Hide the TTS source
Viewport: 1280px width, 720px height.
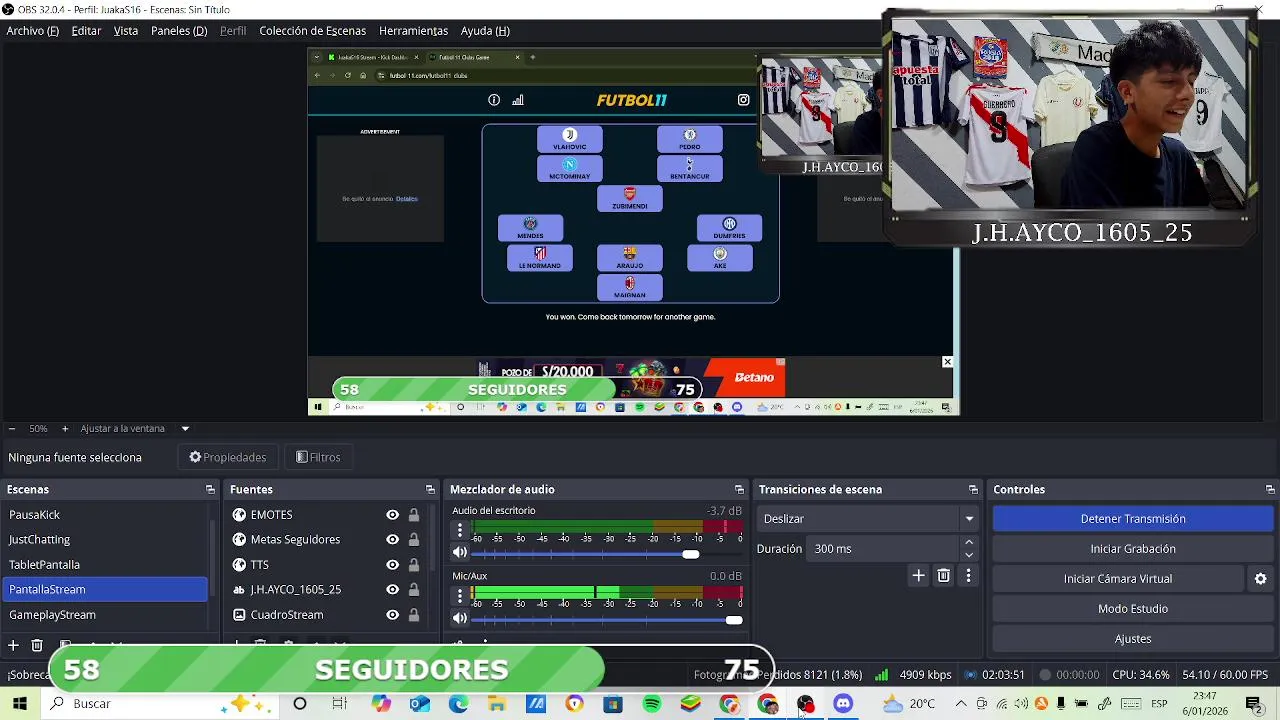pos(392,565)
